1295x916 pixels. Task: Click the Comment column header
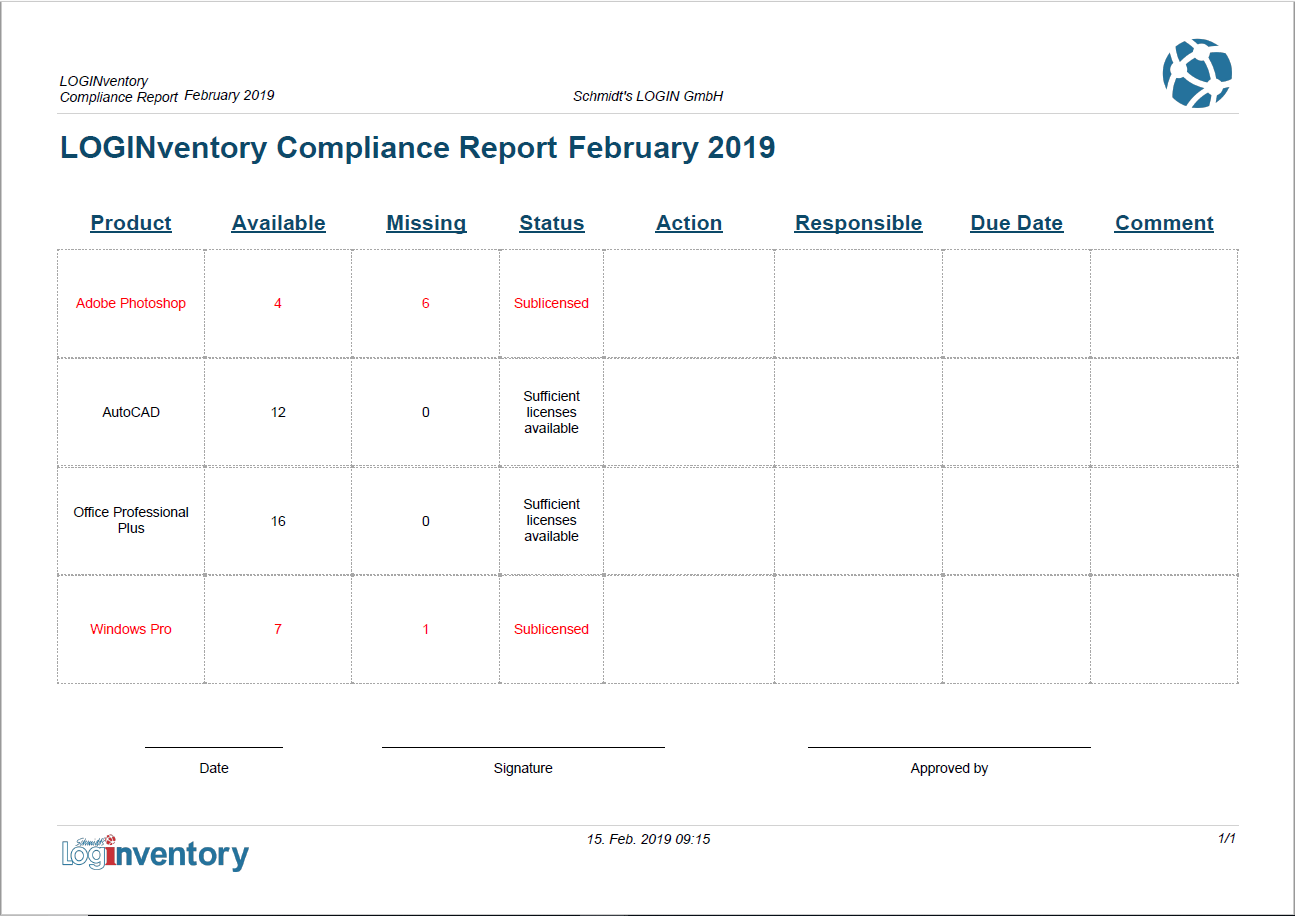coord(1164,223)
